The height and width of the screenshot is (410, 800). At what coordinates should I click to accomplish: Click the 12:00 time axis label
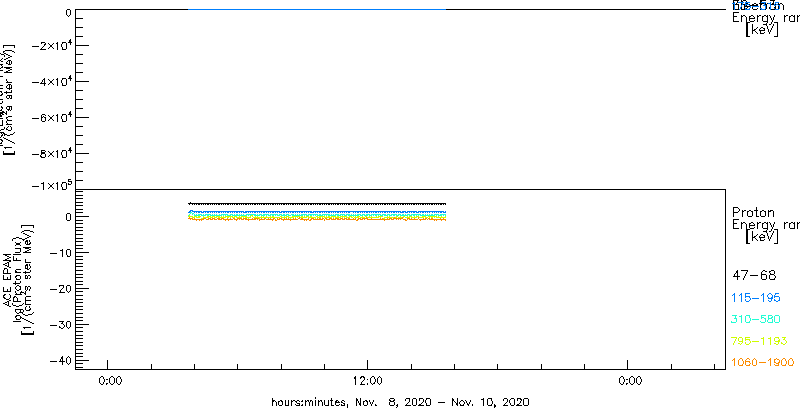pos(367,381)
